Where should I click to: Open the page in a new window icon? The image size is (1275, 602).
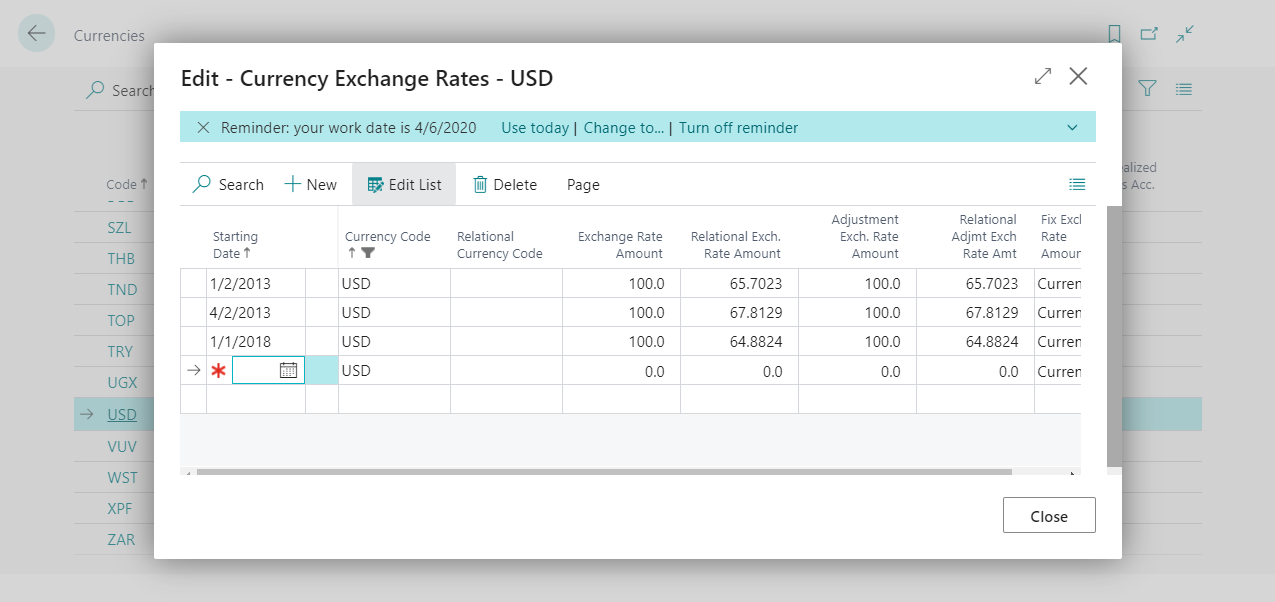pos(1149,33)
